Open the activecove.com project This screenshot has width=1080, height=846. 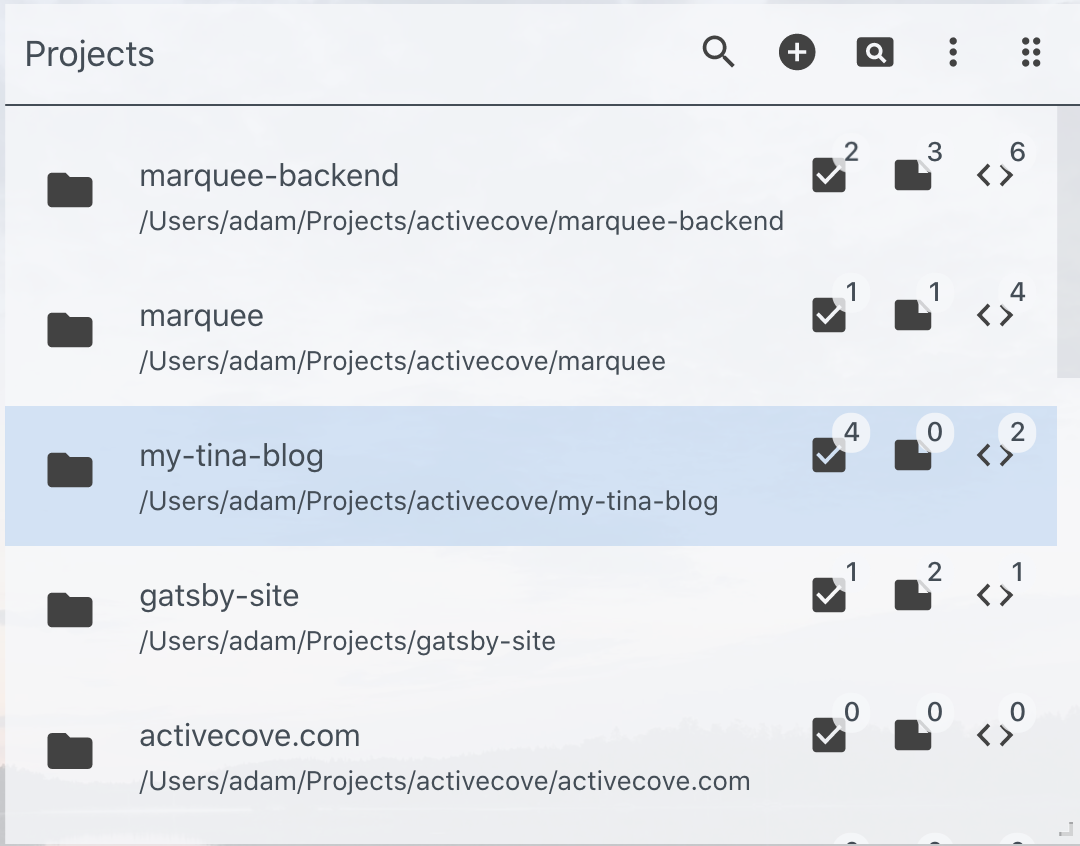pyautogui.click(x=530, y=756)
